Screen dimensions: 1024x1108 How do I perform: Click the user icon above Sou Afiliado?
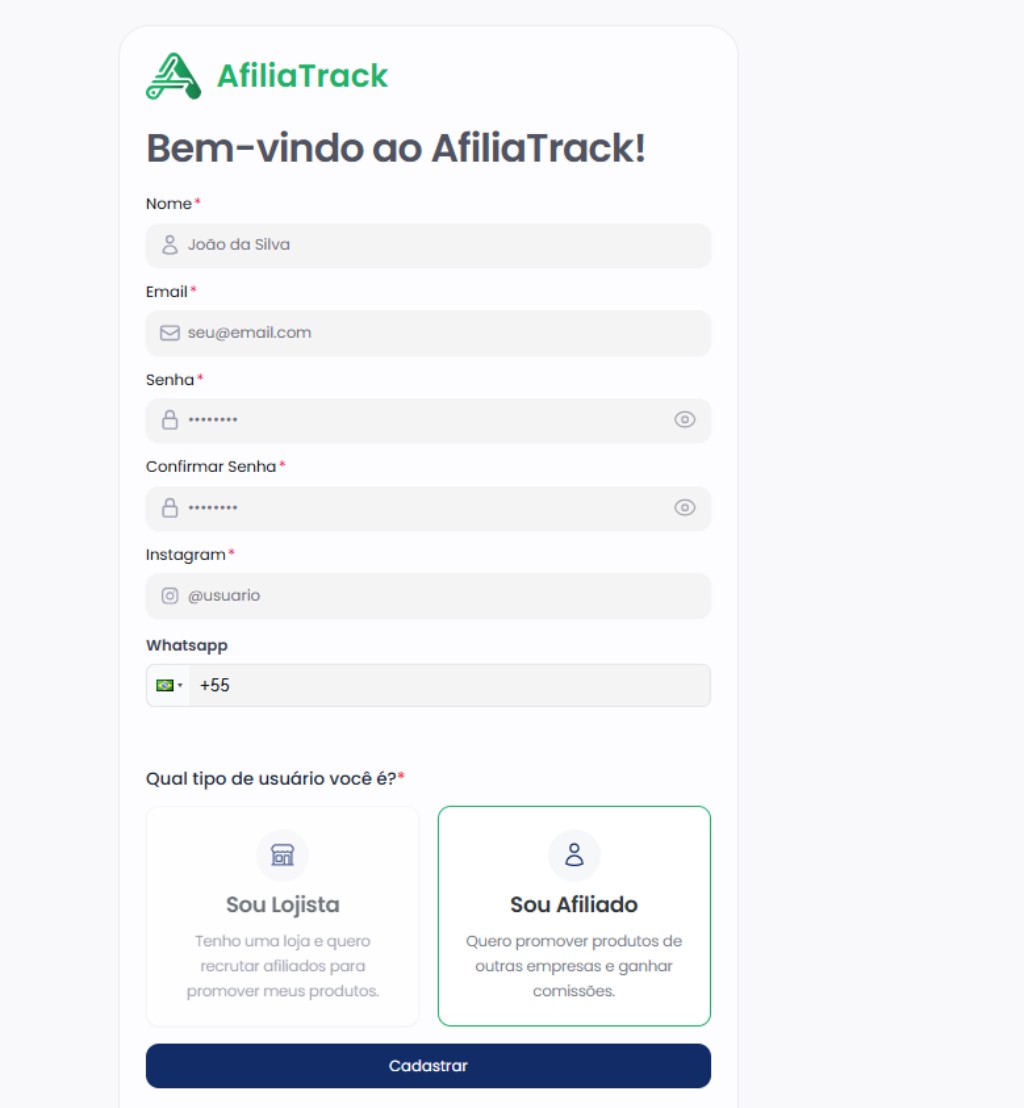pos(574,855)
